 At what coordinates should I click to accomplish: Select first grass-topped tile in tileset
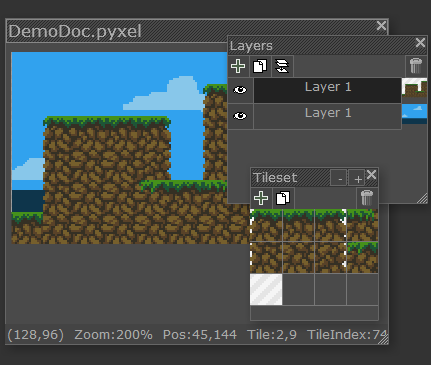coord(266,225)
